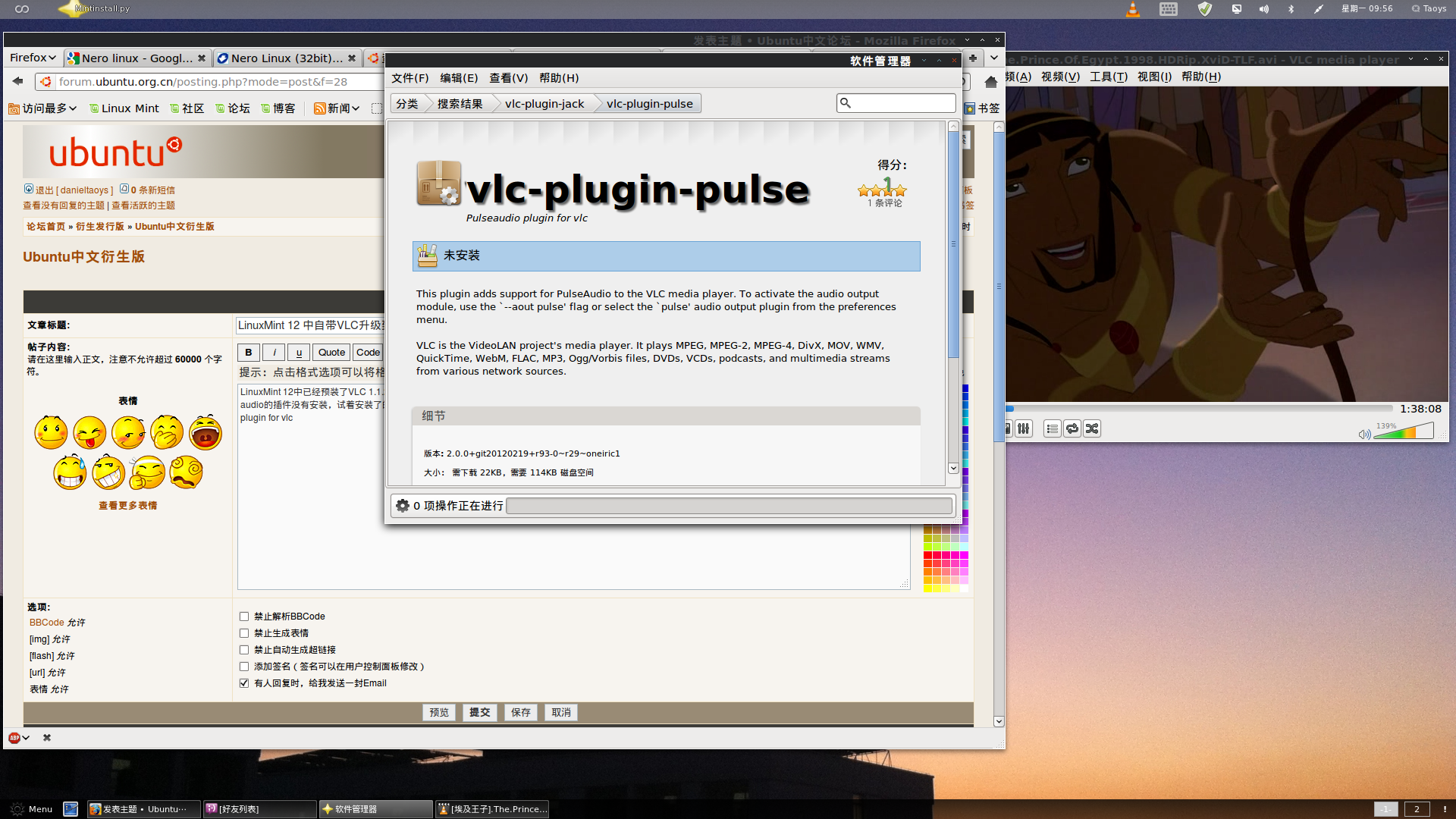Go to 搜索结果 breadcrumb
Screen dimensions: 1456x819
pos(460,104)
